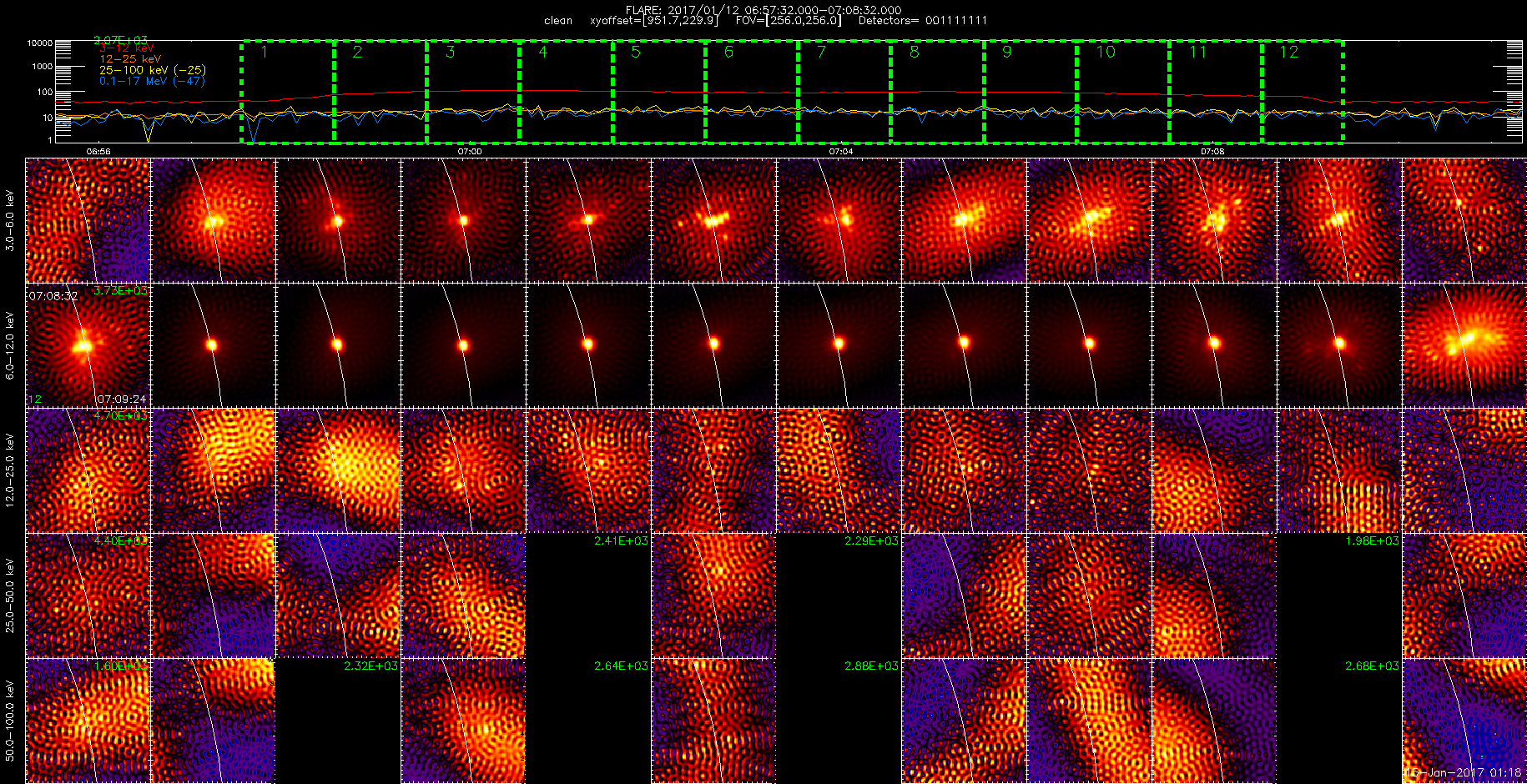Click the blue '0.1-17 MeV (-47)' legend entry
This screenshot has height=784, width=1527.
tap(152, 81)
